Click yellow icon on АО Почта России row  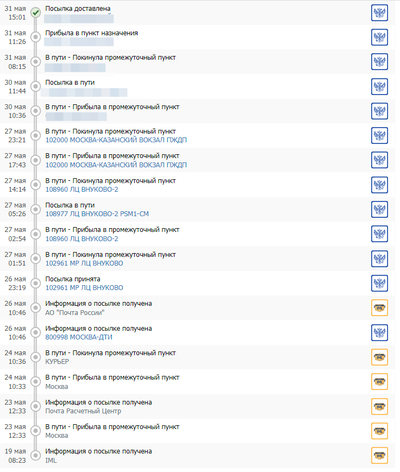(379, 308)
